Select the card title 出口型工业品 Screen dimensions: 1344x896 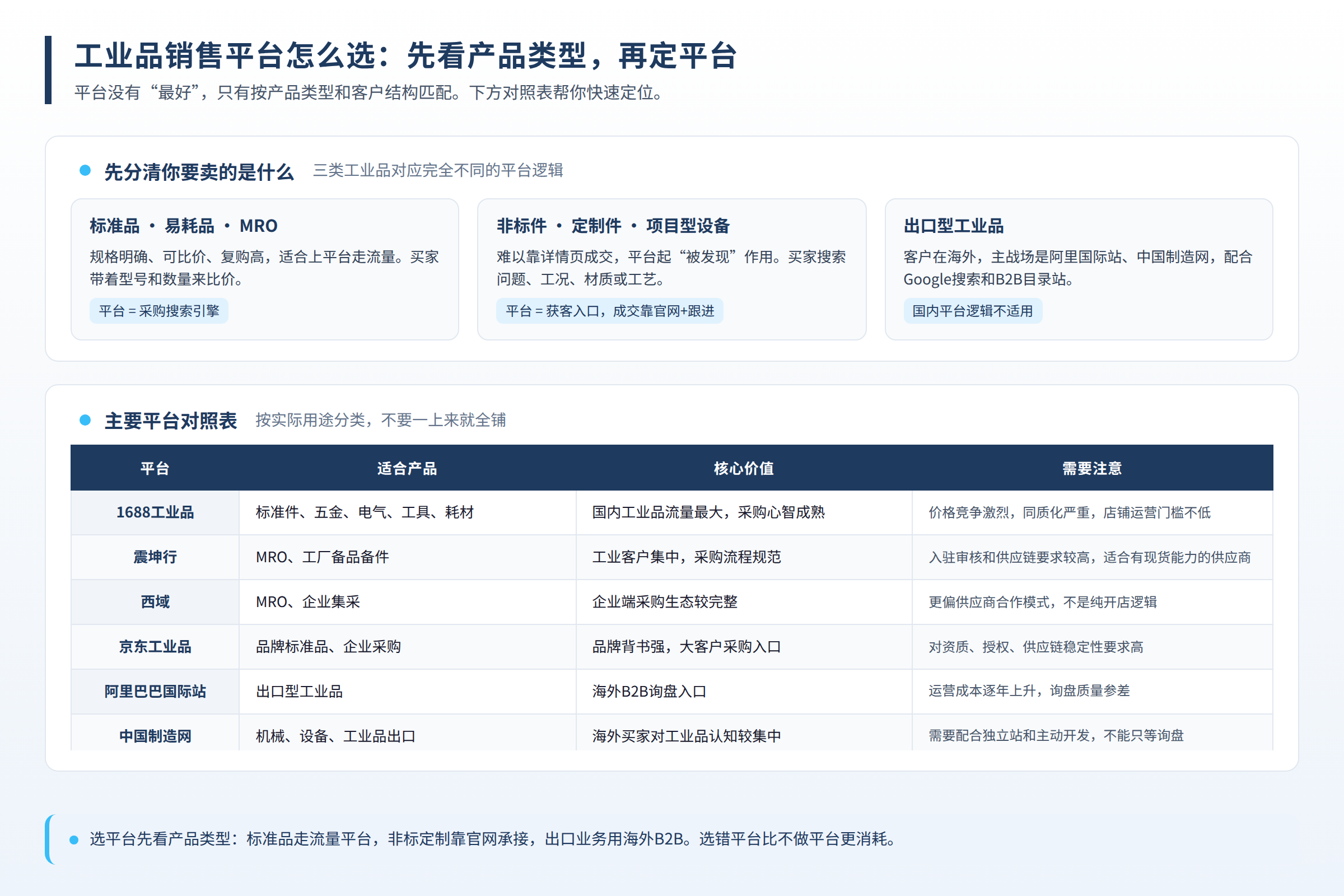(953, 226)
